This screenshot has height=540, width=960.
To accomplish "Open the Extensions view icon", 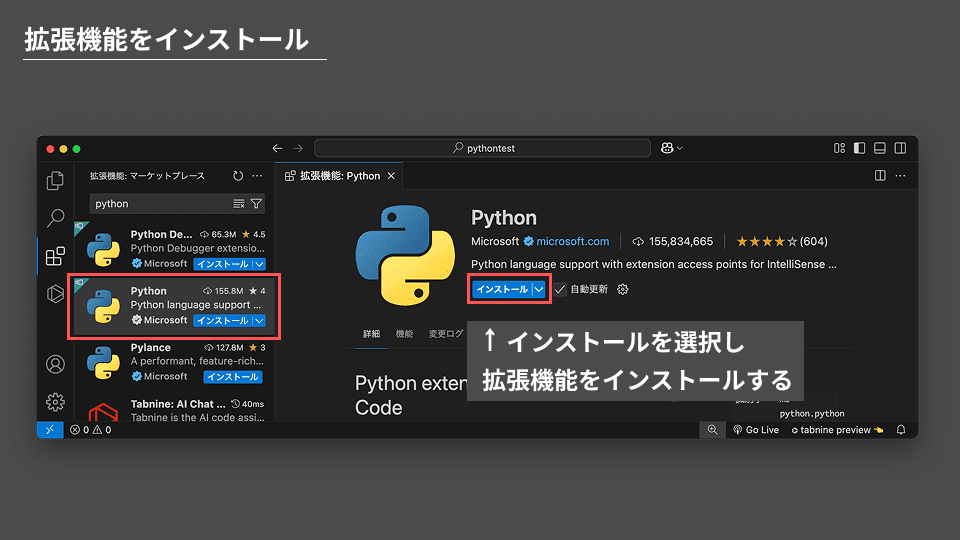I will click(x=55, y=256).
